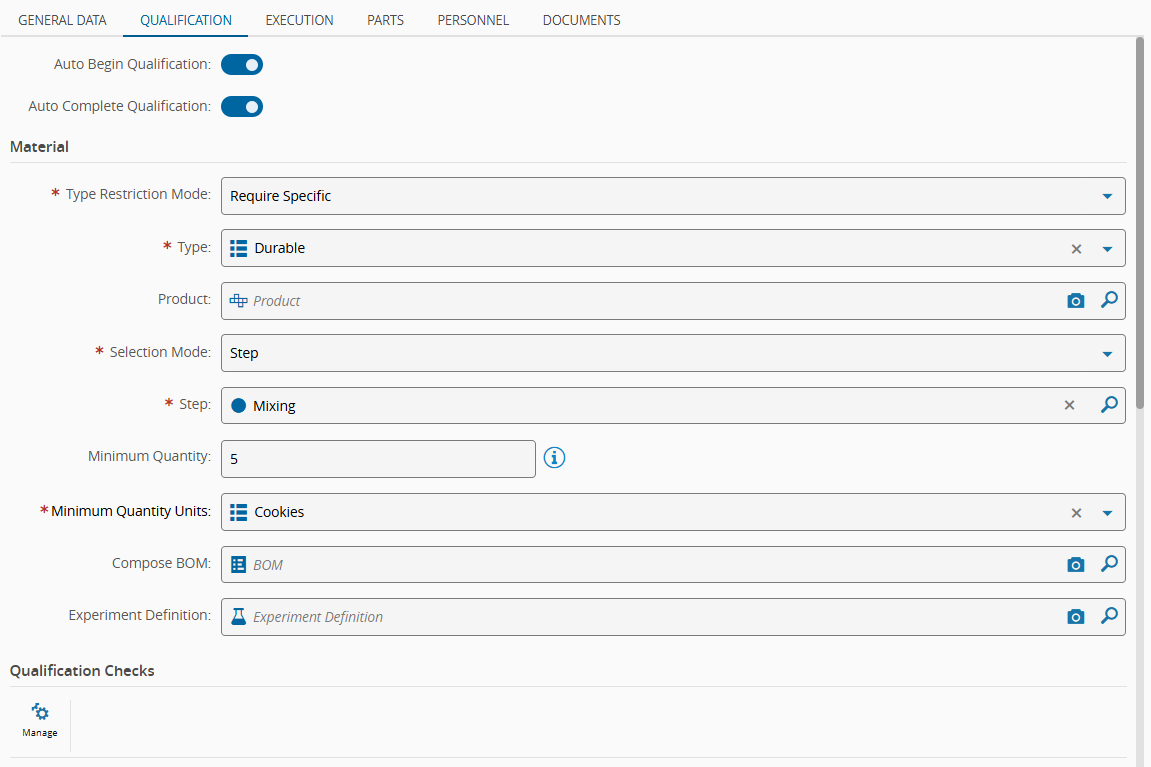The height and width of the screenshot is (767, 1151).
Task: Click the Minimum Quantity input field
Action: [x=378, y=459]
